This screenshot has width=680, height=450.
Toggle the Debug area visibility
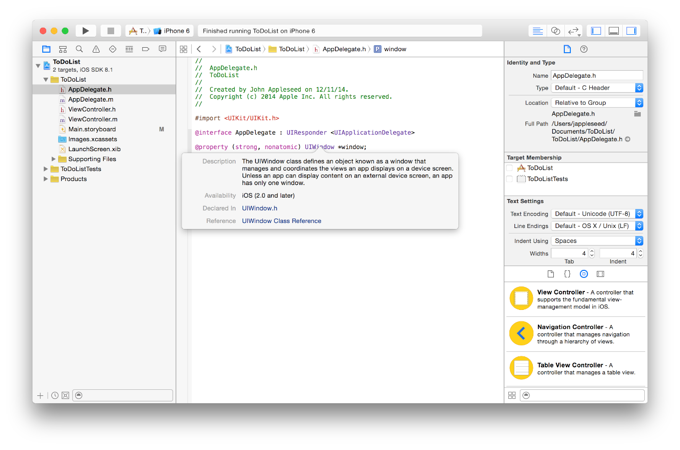click(x=614, y=31)
